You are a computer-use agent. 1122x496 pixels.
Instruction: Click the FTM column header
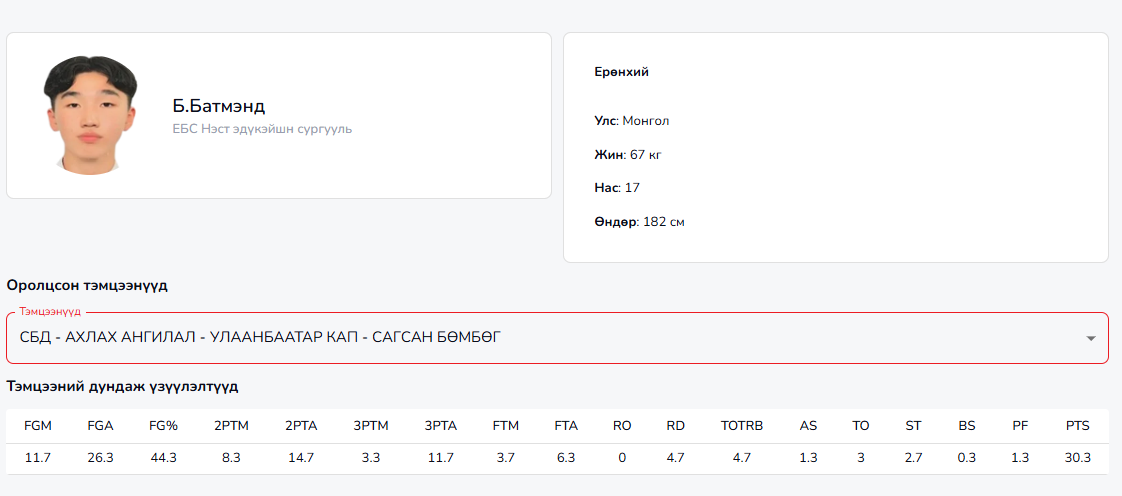tap(506, 426)
